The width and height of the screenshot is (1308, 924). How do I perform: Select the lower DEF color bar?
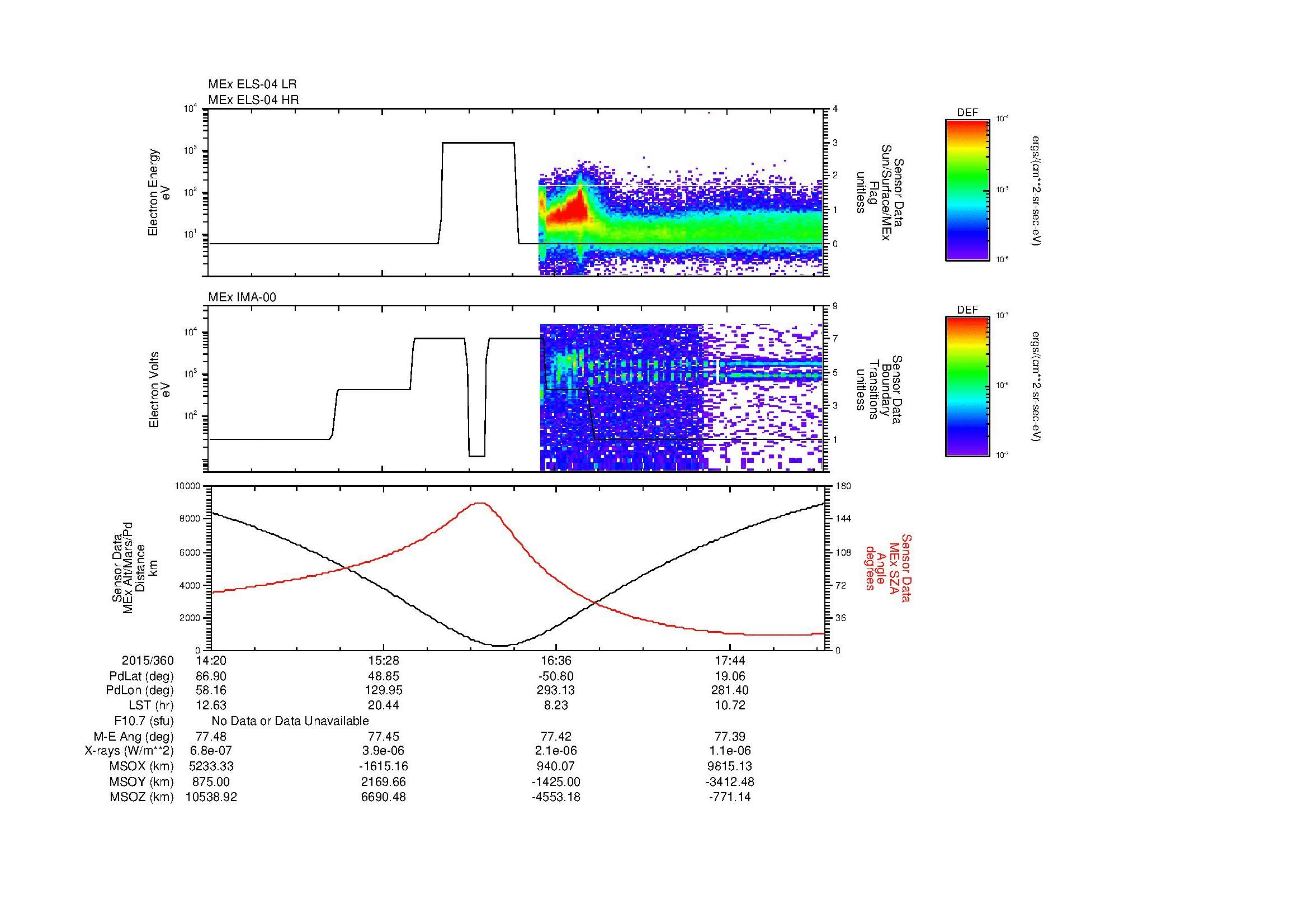pos(967,387)
